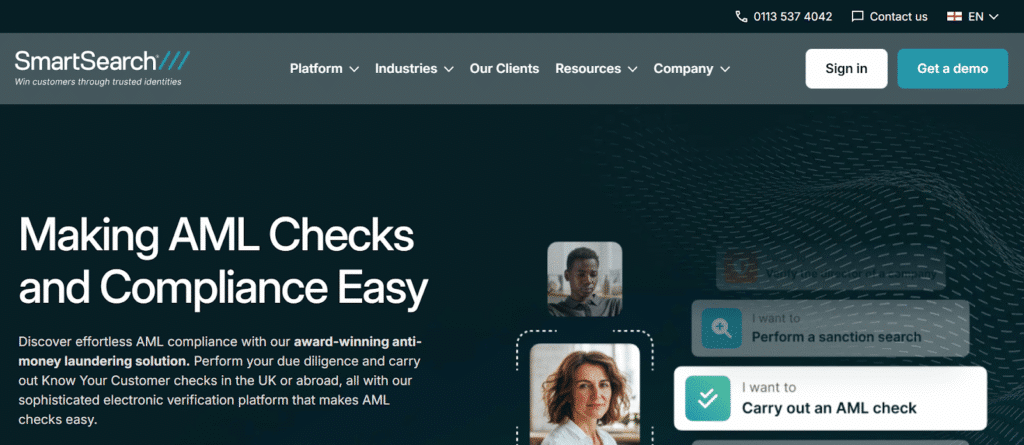Click the phone icon beside 0113 537 4042
The width and height of the screenshot is (1024, 445).
[x=741, y=16]
